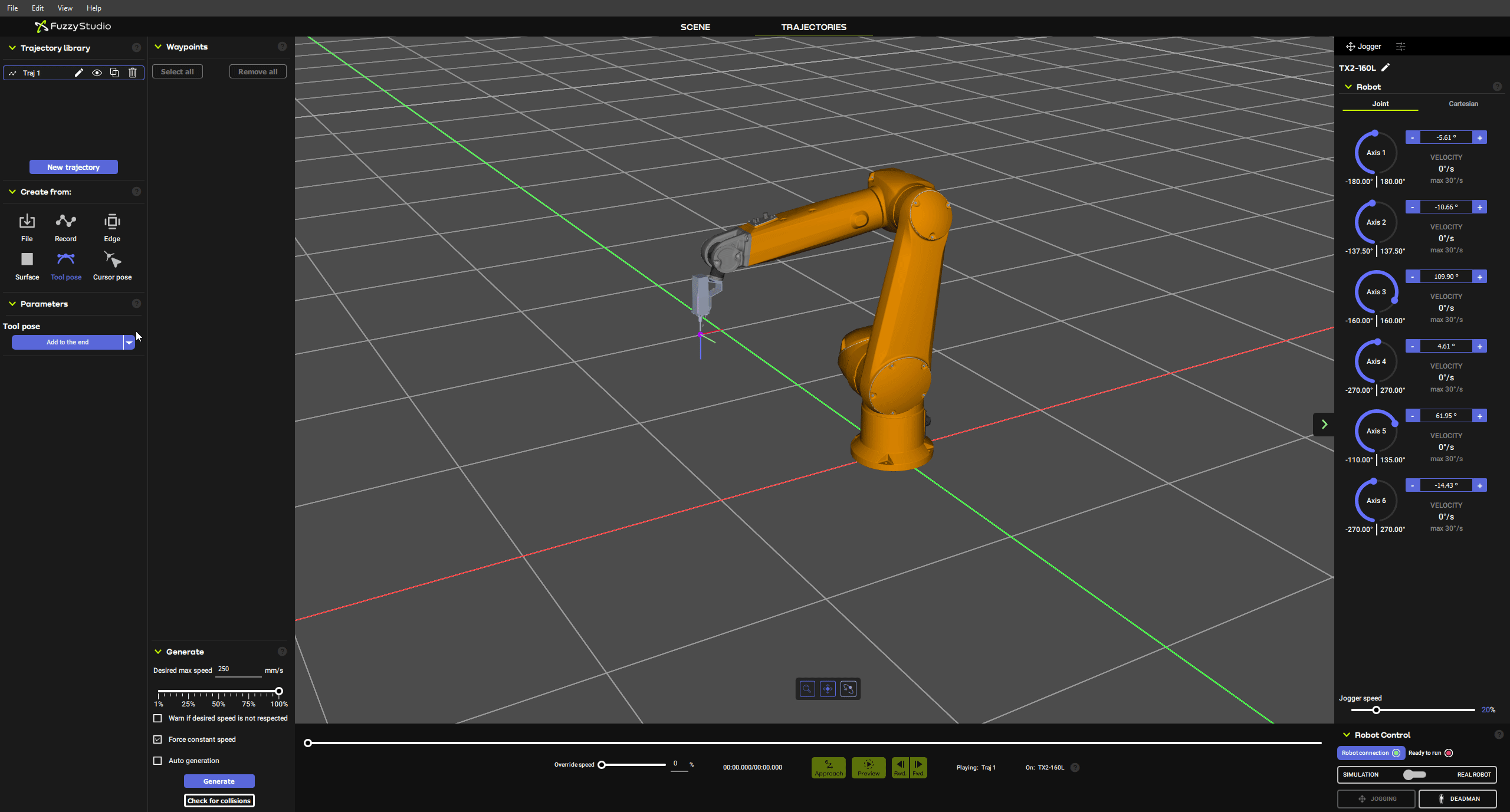The image size is (1510, 812).
Task: Select the Record trajectory icon
Action: [x=65, y=222]
